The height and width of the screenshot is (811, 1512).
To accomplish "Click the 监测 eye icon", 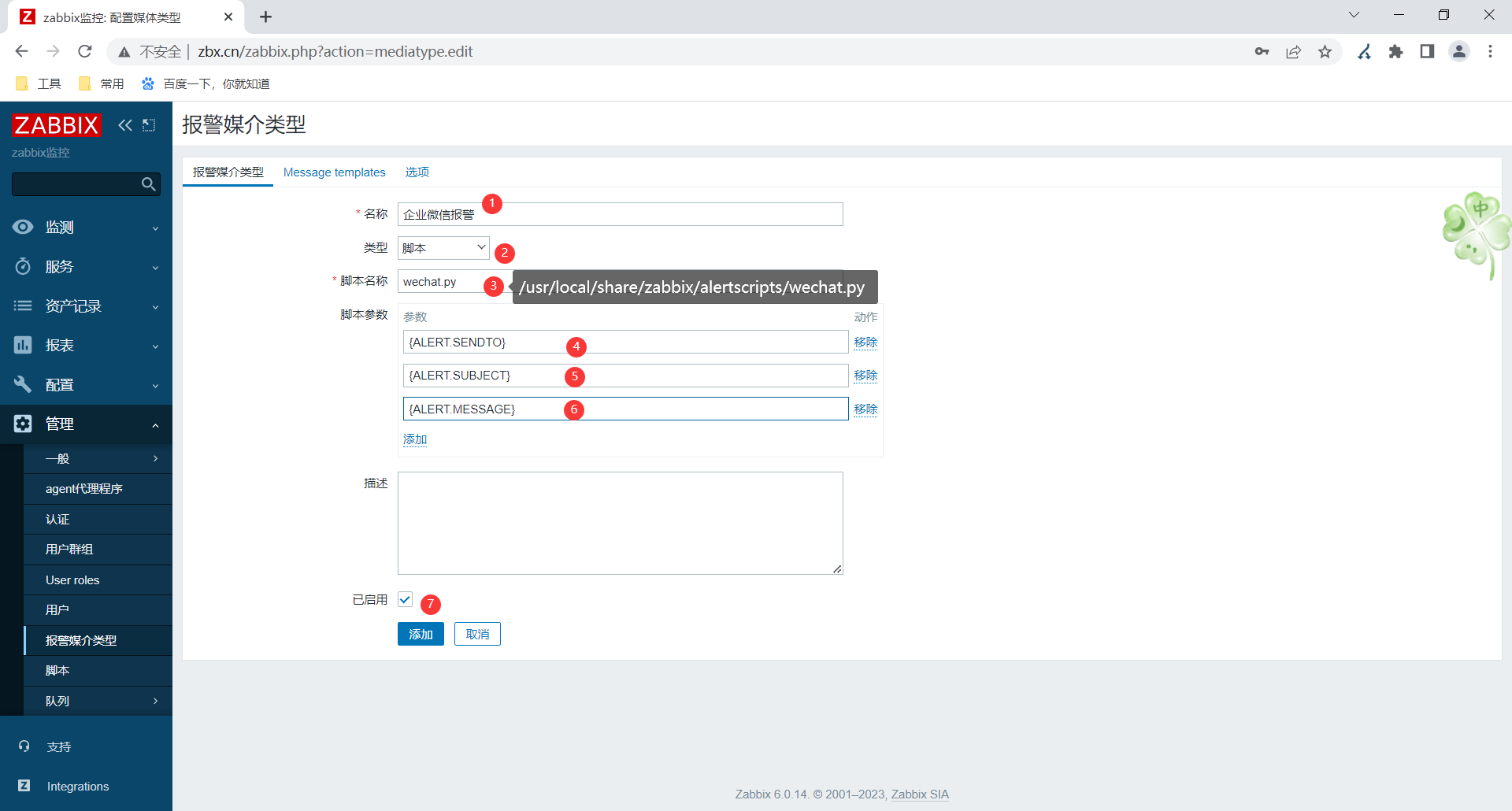I will [23, 227].
